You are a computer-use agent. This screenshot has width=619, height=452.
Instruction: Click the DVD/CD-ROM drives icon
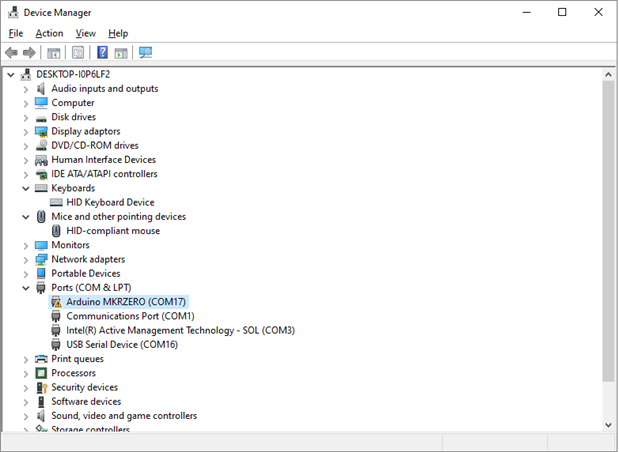tap(41, 145)
